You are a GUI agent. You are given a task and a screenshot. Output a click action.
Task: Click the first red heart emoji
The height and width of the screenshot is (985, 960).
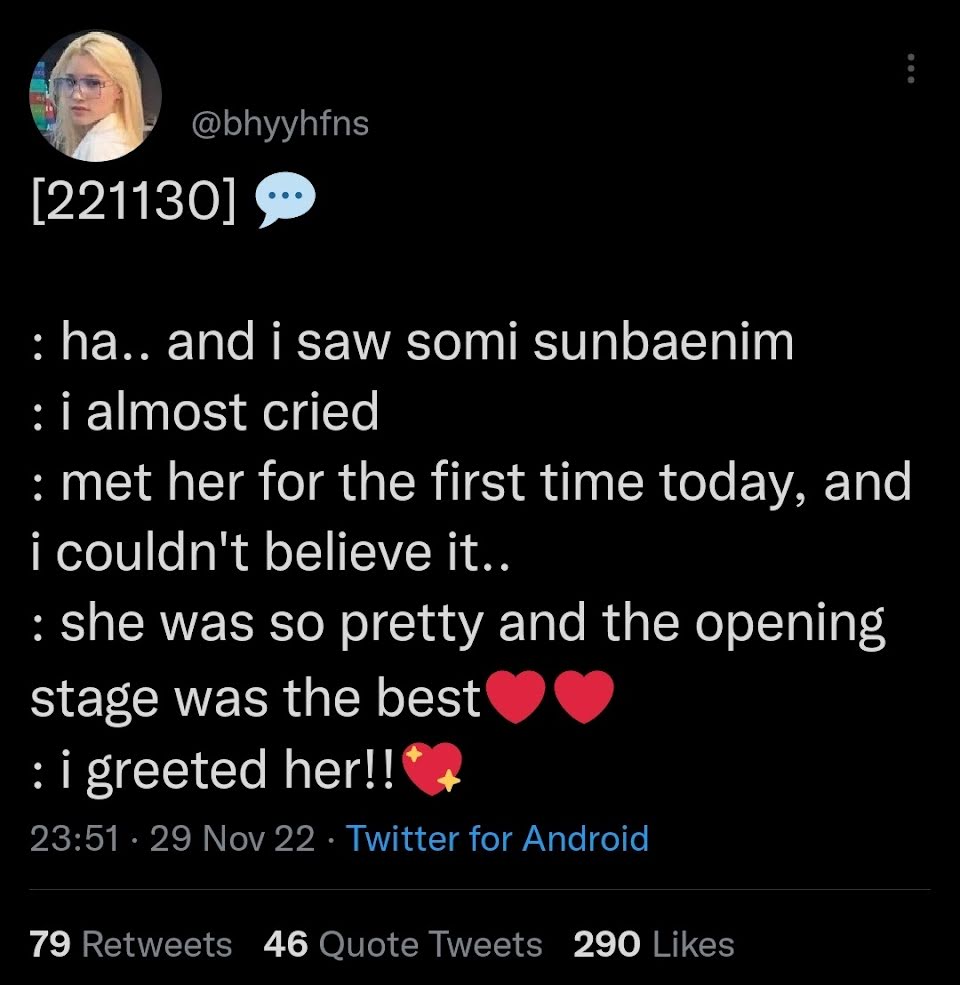516,696
